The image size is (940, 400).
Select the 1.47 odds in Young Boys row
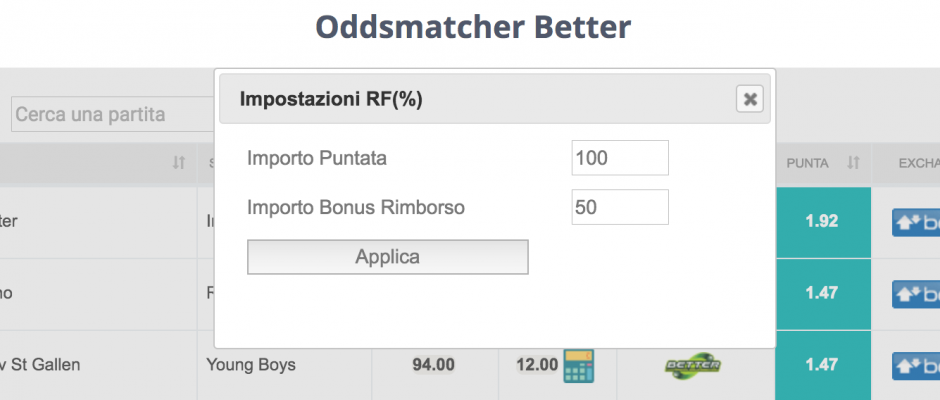(x=823, y=365)
